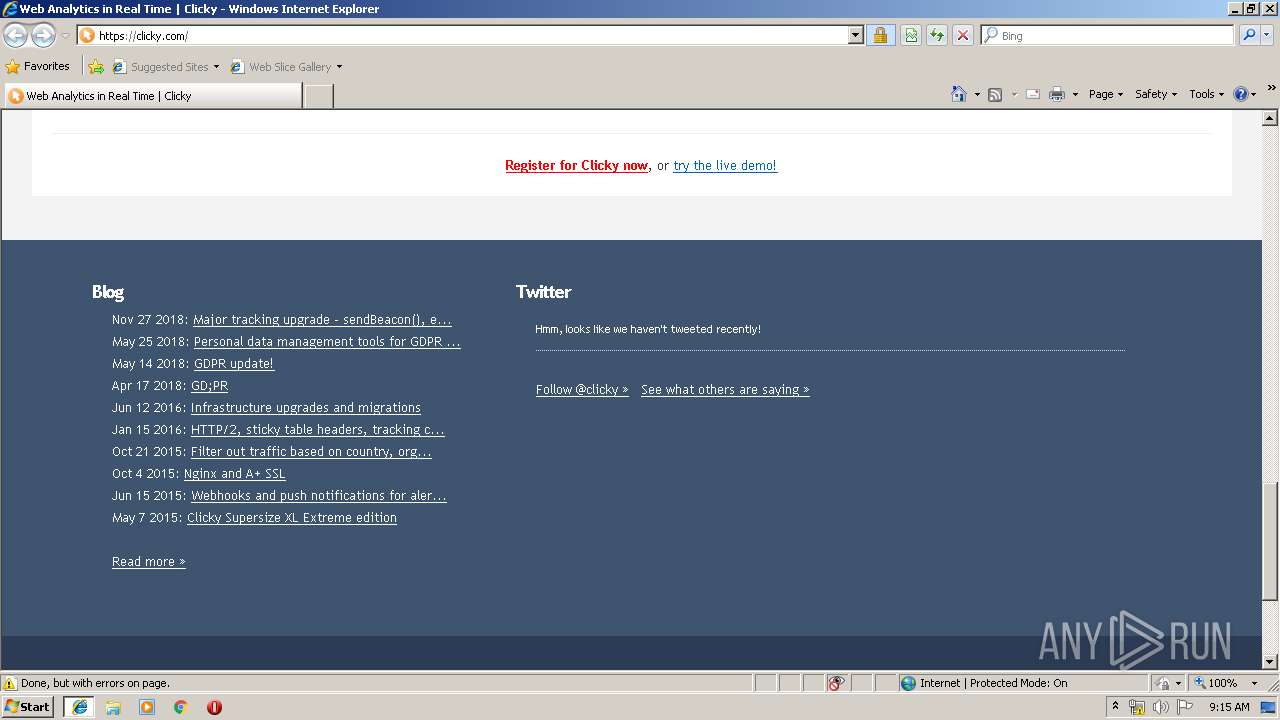Viewport: 1280px width, 720px height.
Task: Click Internet Protected Mode status text
Action: click(993, 683)
